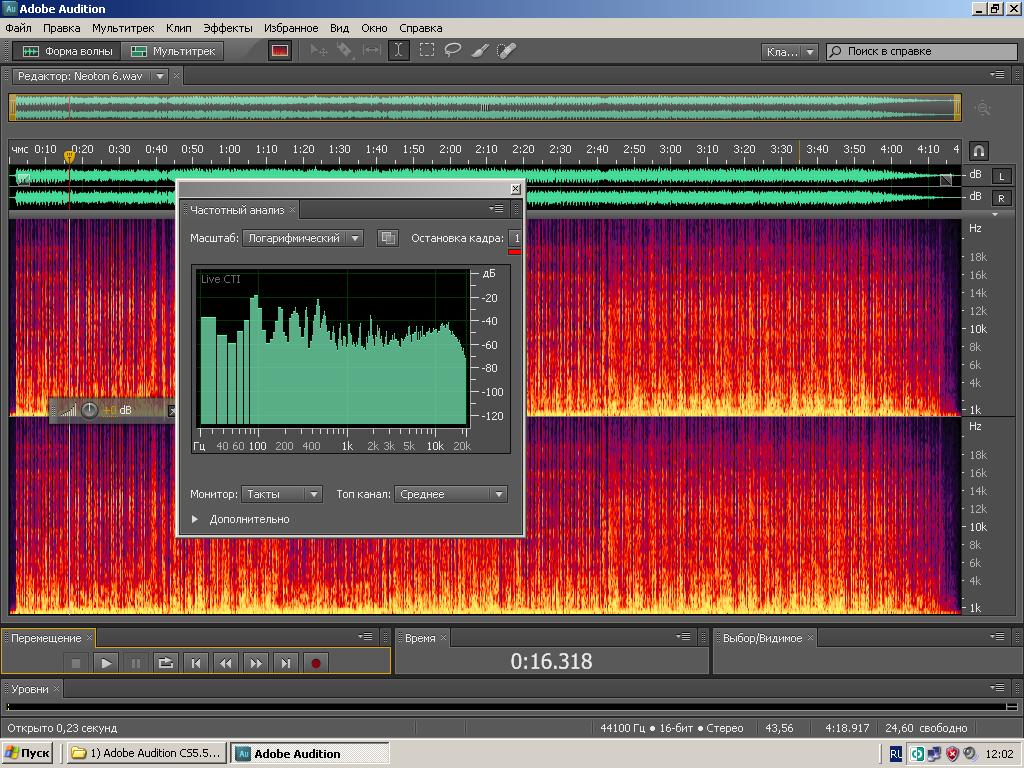Click the Record button in transport
Image resolution: width=1024 pixels, height=768 pixels.
tap(316, 662)
